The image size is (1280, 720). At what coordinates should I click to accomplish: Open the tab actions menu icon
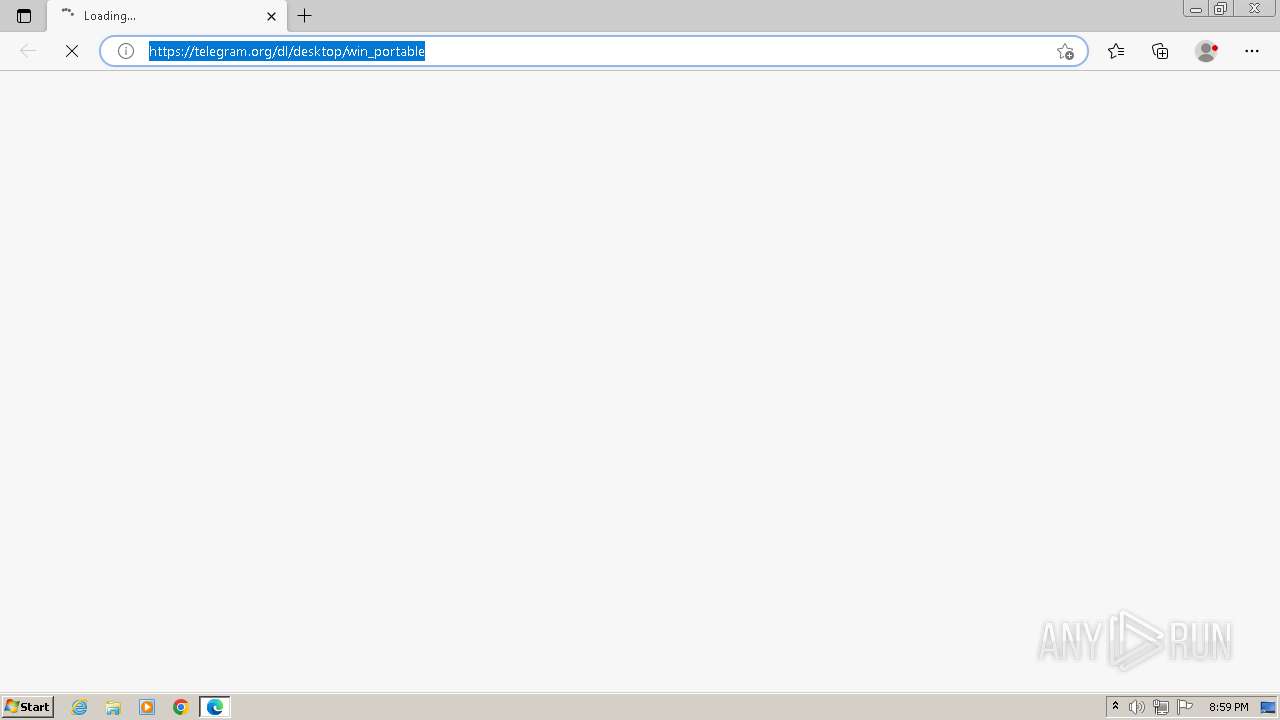tap(24, 16)
